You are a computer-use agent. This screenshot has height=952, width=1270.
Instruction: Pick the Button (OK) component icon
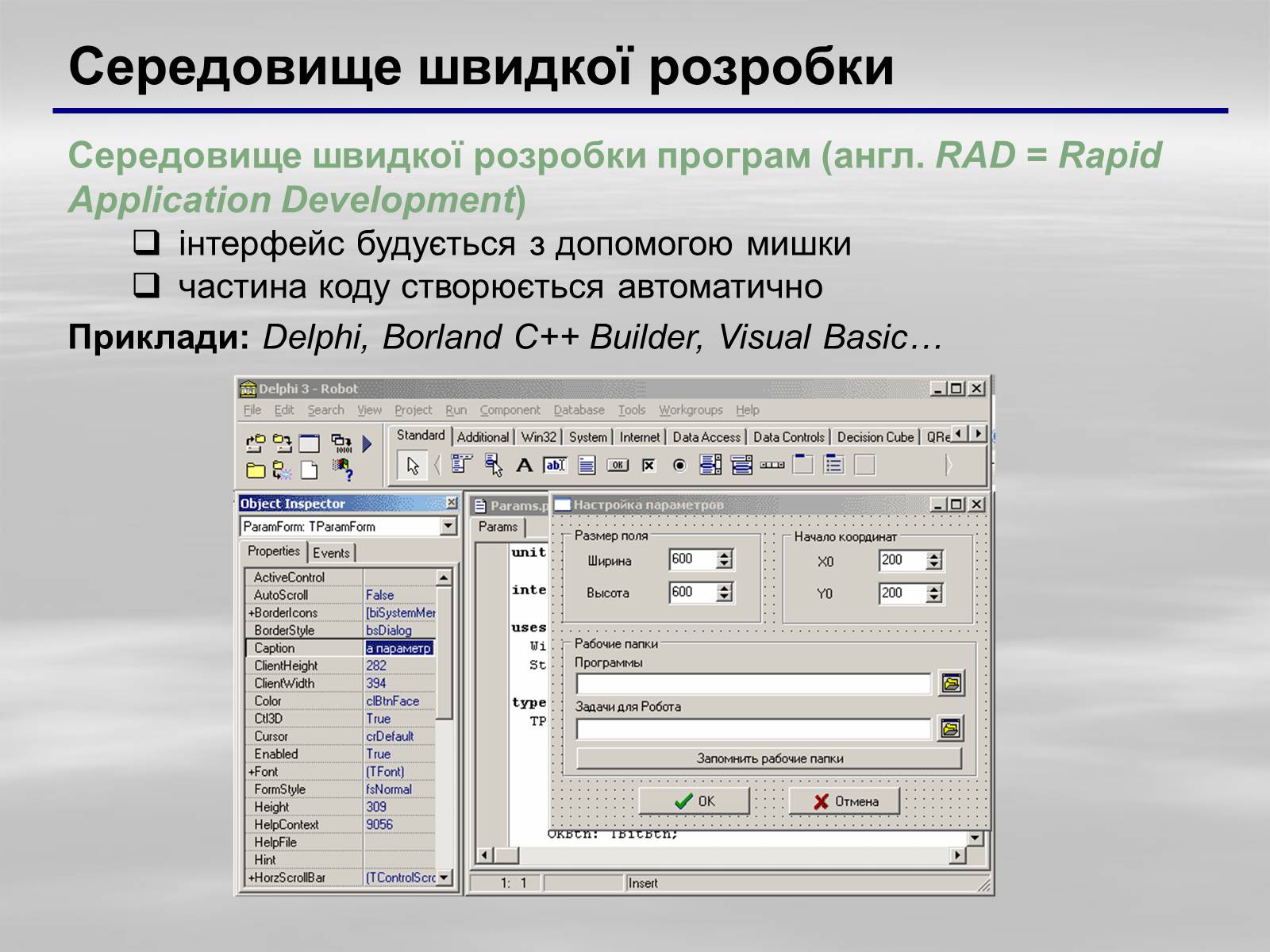point(618,465)
